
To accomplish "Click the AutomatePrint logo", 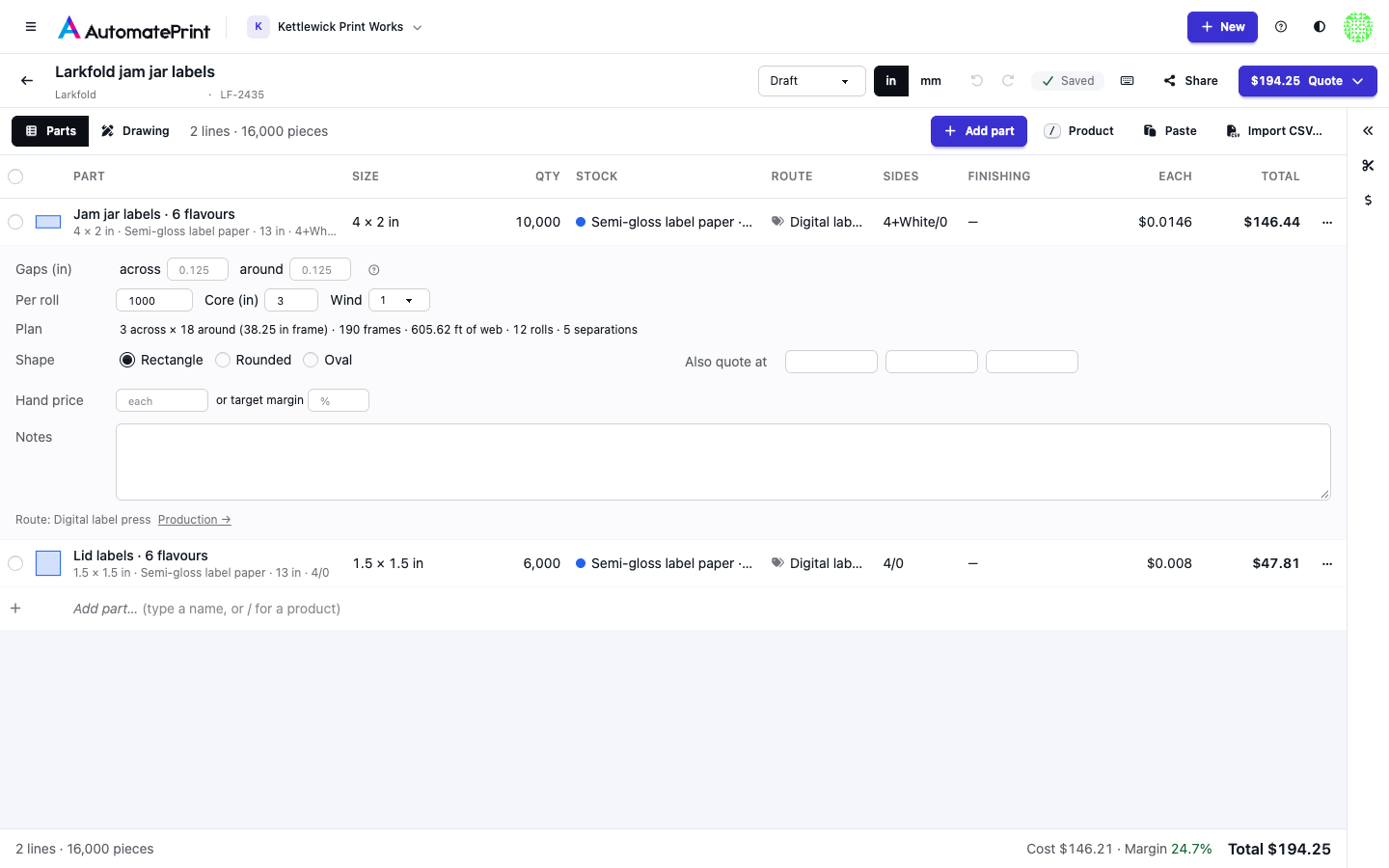I will pos(134,27).
